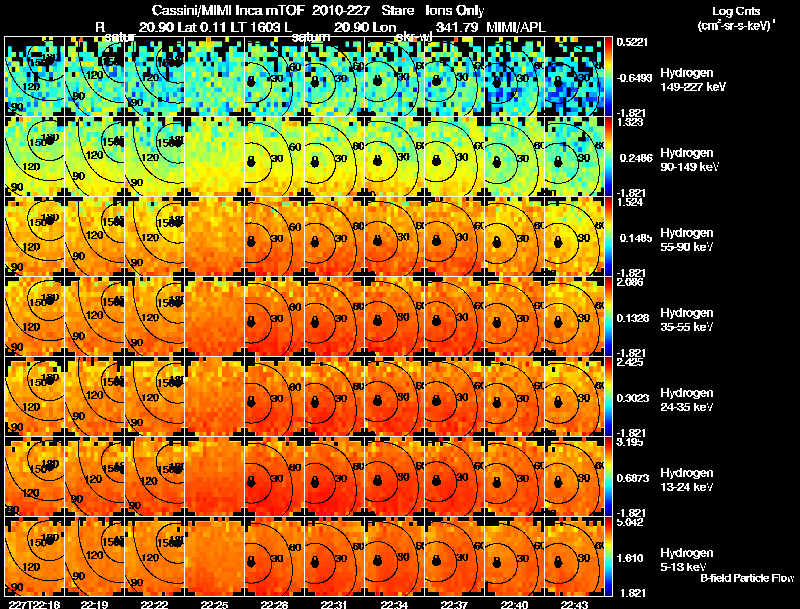
Task: Click the 'Hydrogen 13-24 keV' row label
Action: (687, 480)
